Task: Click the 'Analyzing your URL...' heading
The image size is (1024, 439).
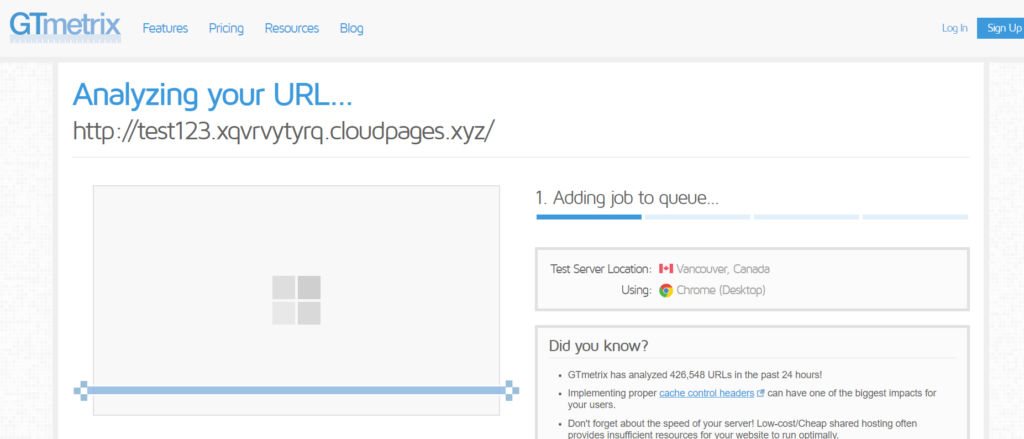Action: pyautogui.click(x=213, y=95)
